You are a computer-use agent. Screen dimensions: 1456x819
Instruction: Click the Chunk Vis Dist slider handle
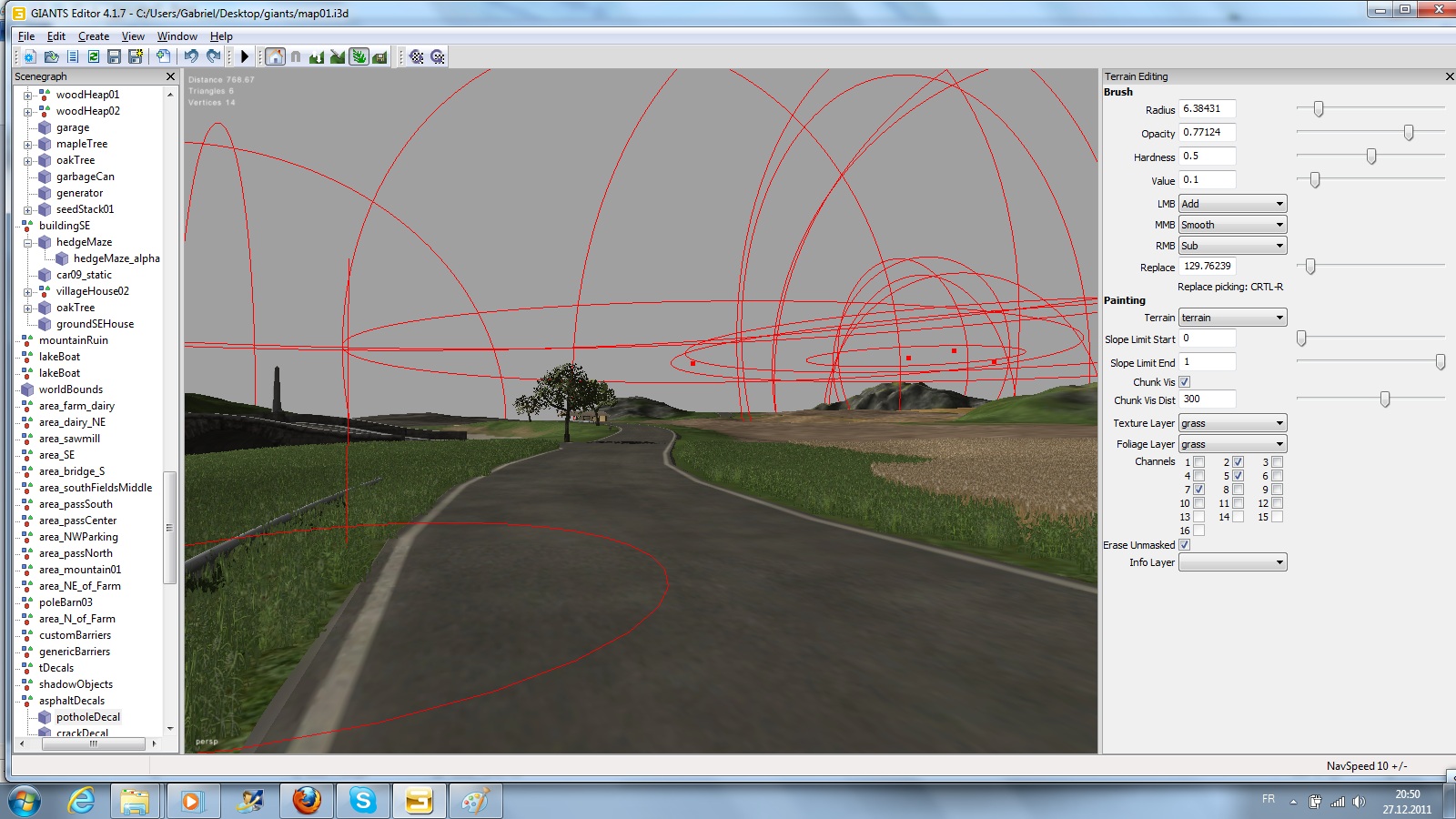tap(1385, 399)
